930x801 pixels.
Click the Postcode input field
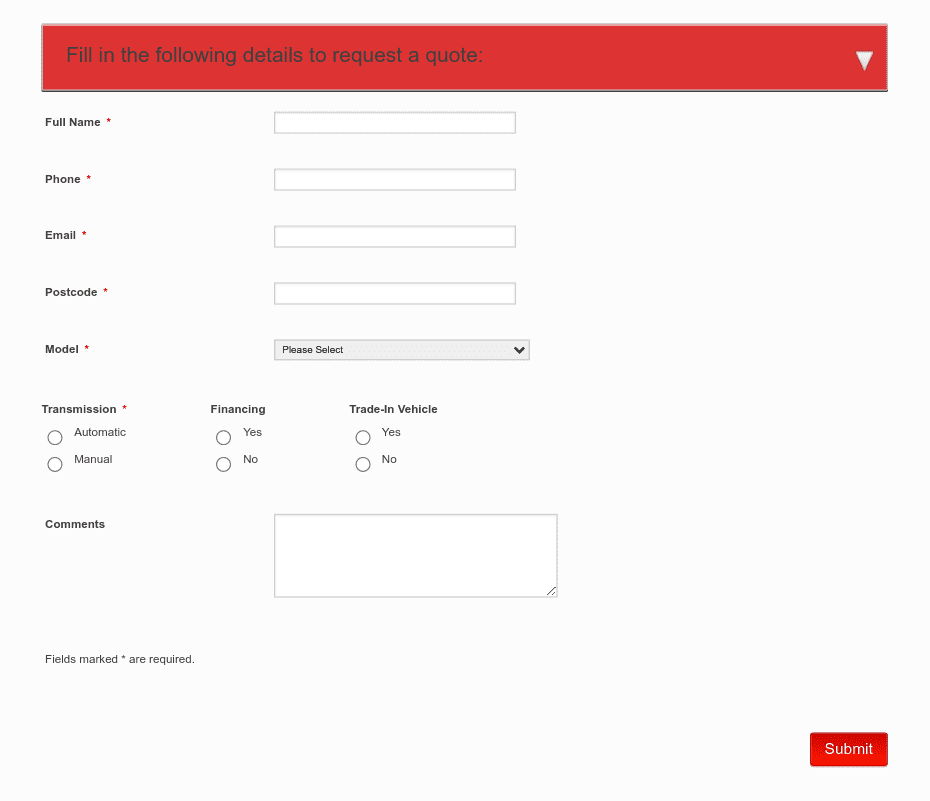pos(394,293)
